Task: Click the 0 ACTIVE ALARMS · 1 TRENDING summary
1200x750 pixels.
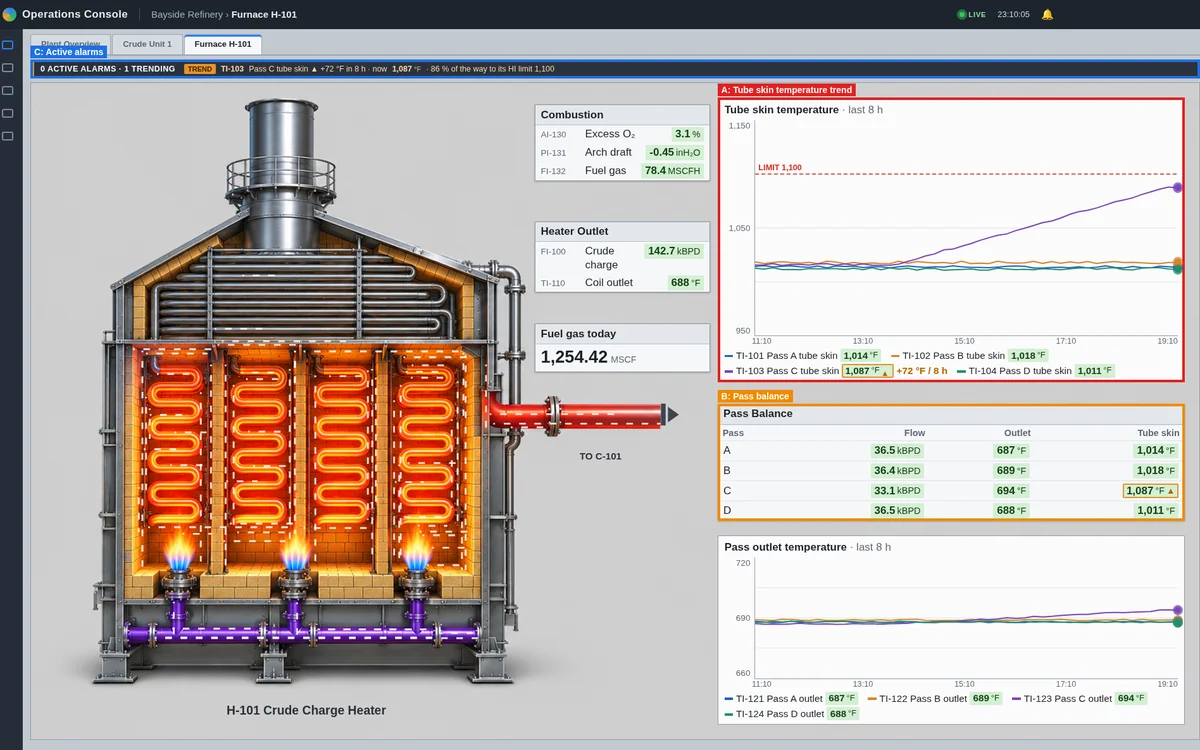Action: tap(107, 69)
